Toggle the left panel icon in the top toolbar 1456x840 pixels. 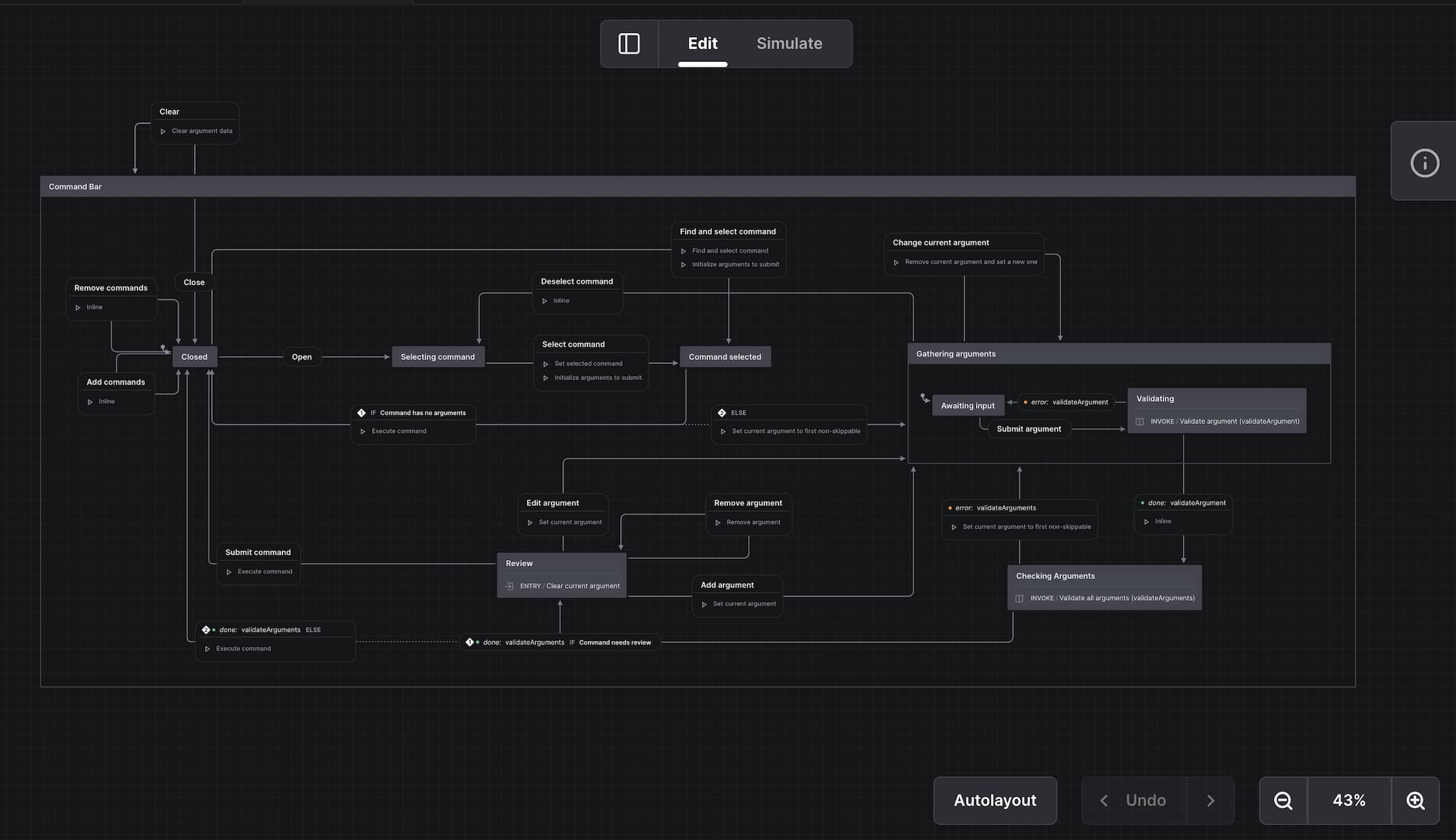click(629, 43)
